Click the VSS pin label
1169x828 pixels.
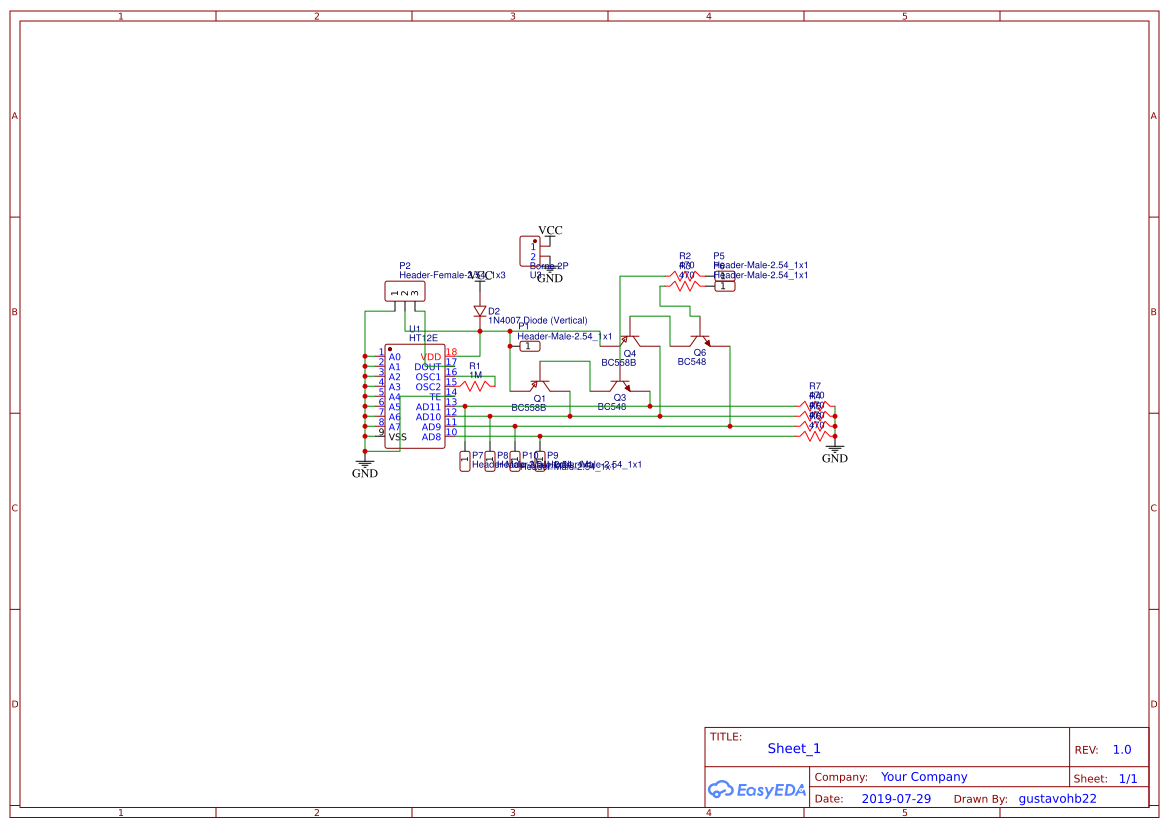click(x=397, y=437)
